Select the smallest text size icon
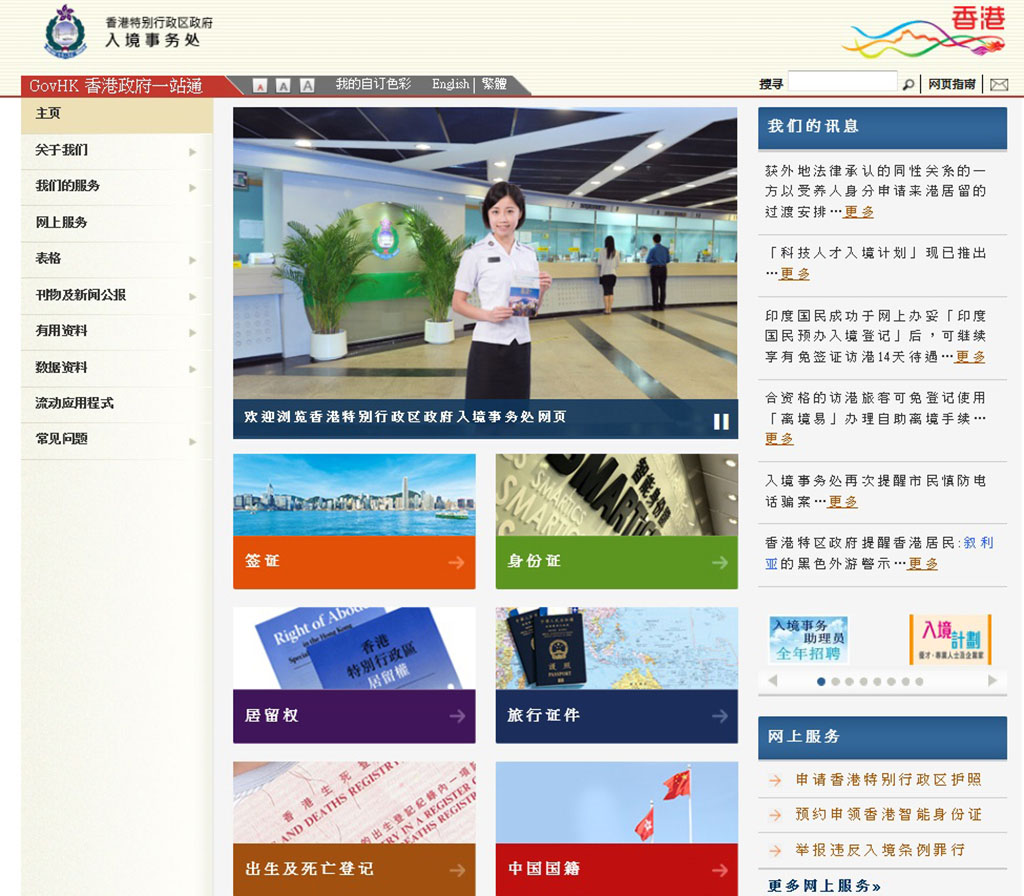The image size is (1024, 896). 260,86
